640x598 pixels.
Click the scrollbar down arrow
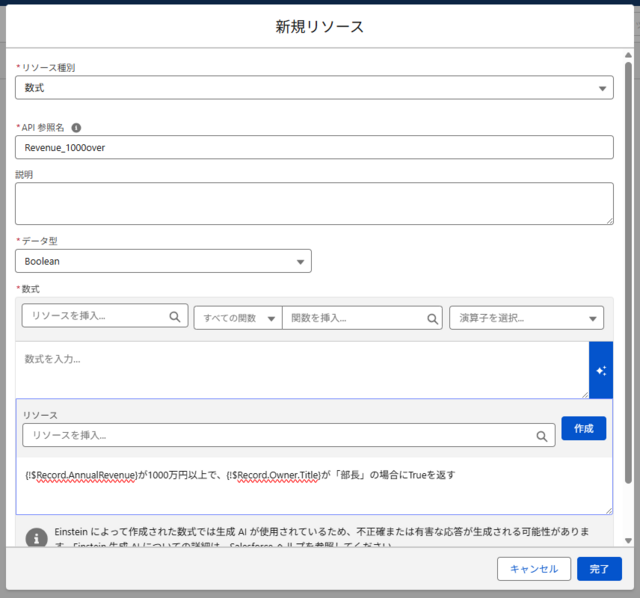click(x=628, y=540)
